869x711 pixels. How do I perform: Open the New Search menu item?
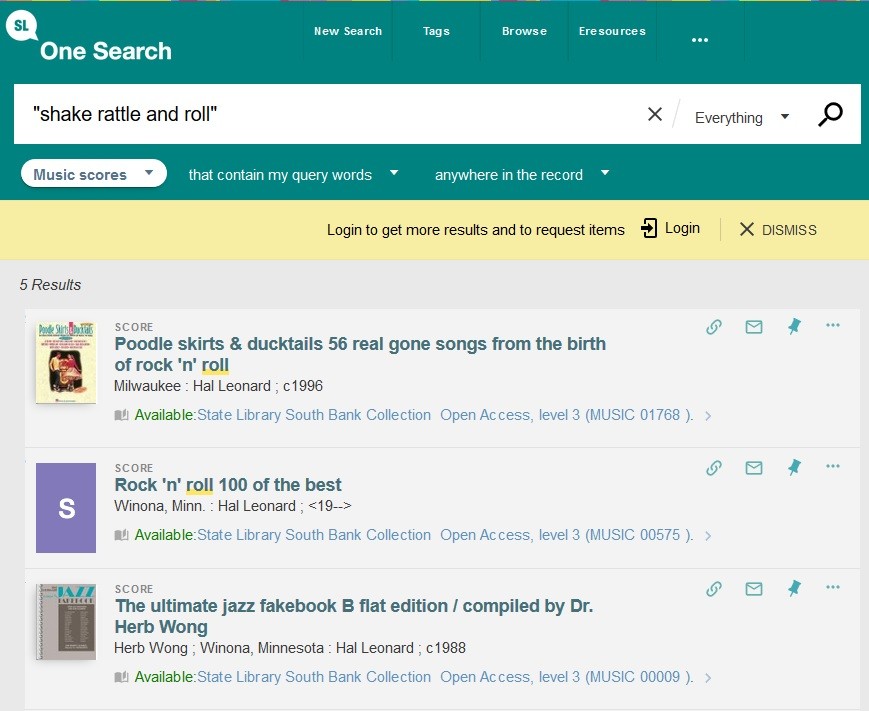click(348, 31)
